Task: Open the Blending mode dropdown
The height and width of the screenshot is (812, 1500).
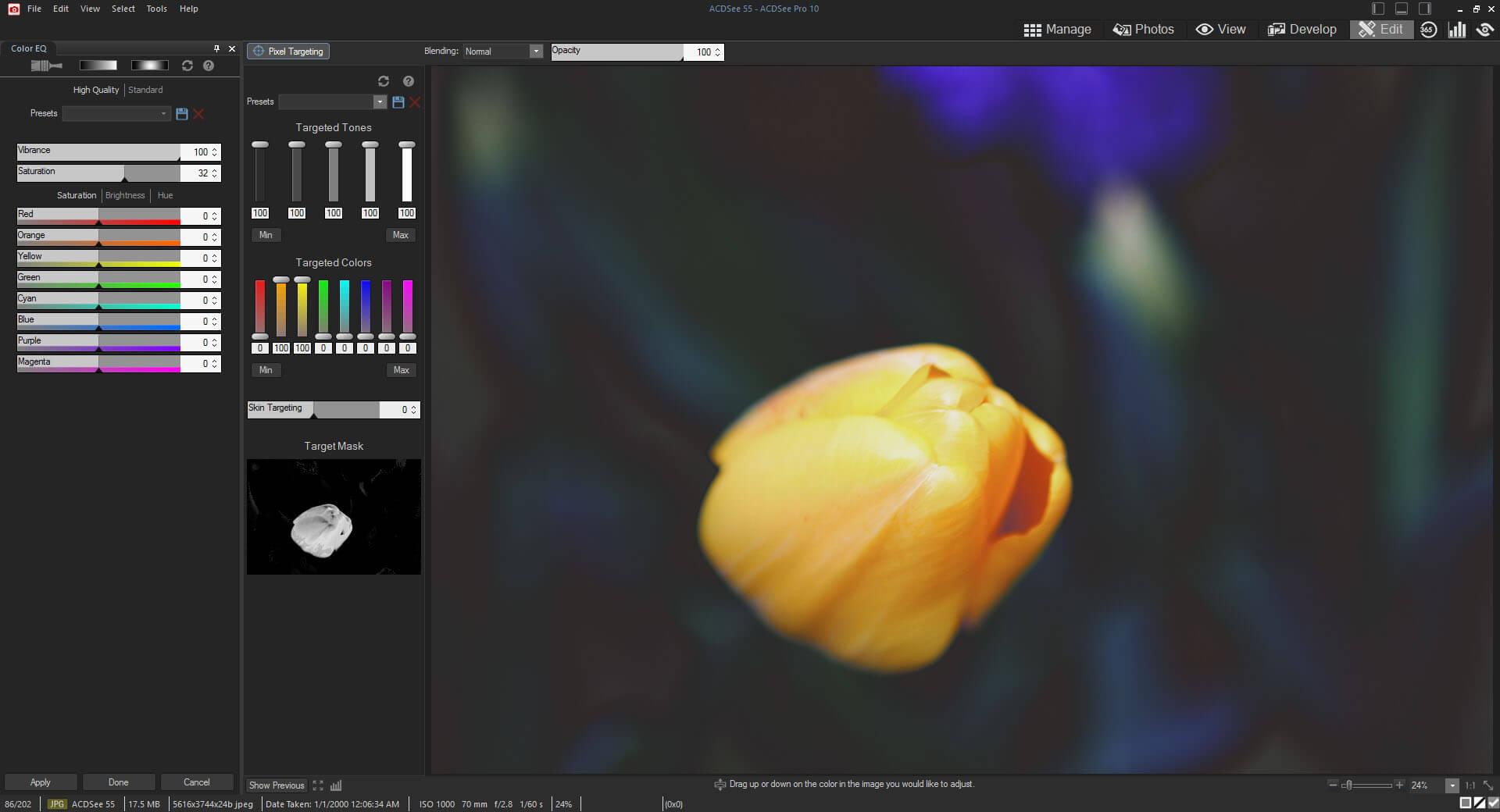Action: [x=536, y=51]
